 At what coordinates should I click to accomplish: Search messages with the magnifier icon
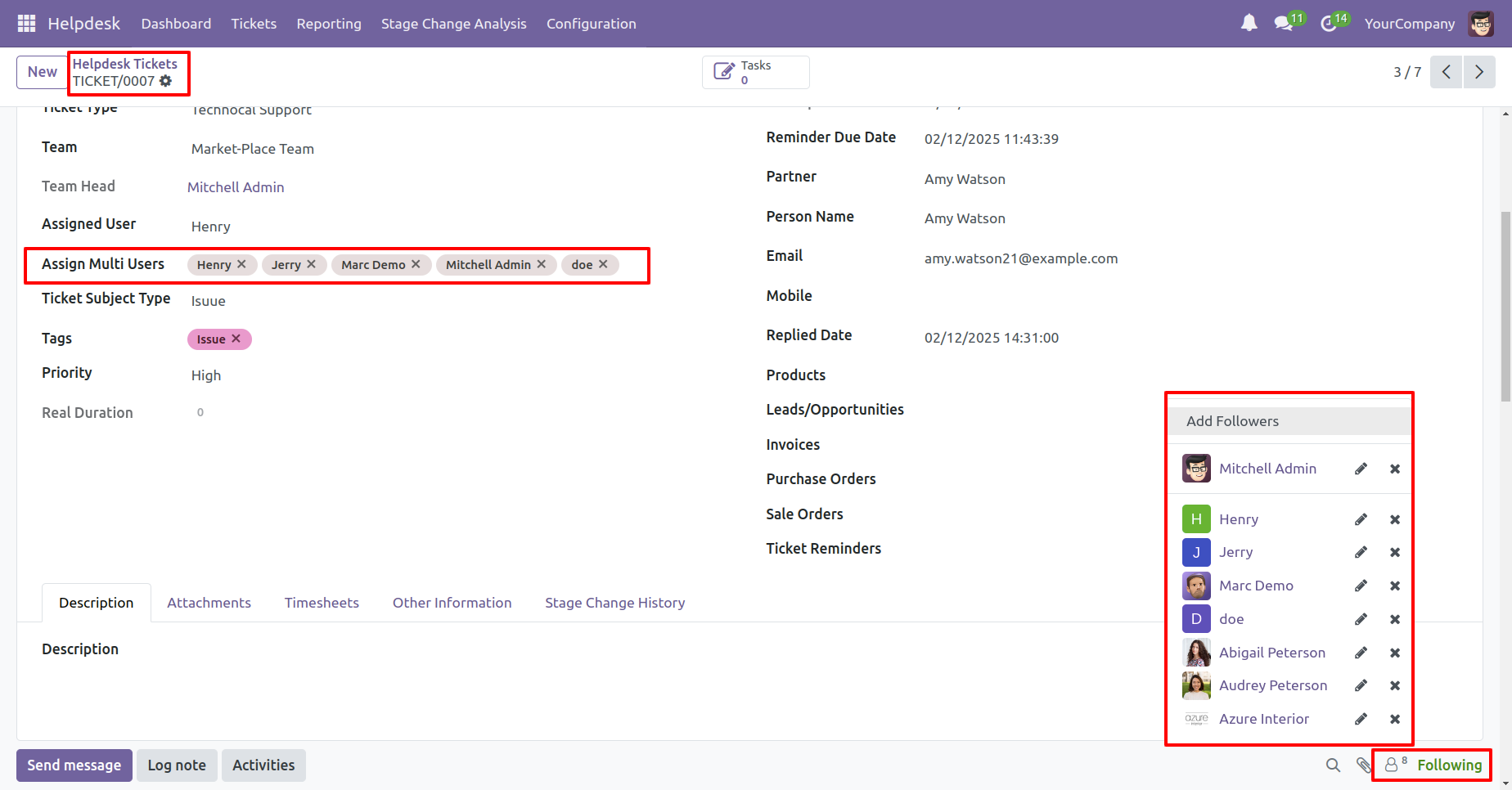1333,765
